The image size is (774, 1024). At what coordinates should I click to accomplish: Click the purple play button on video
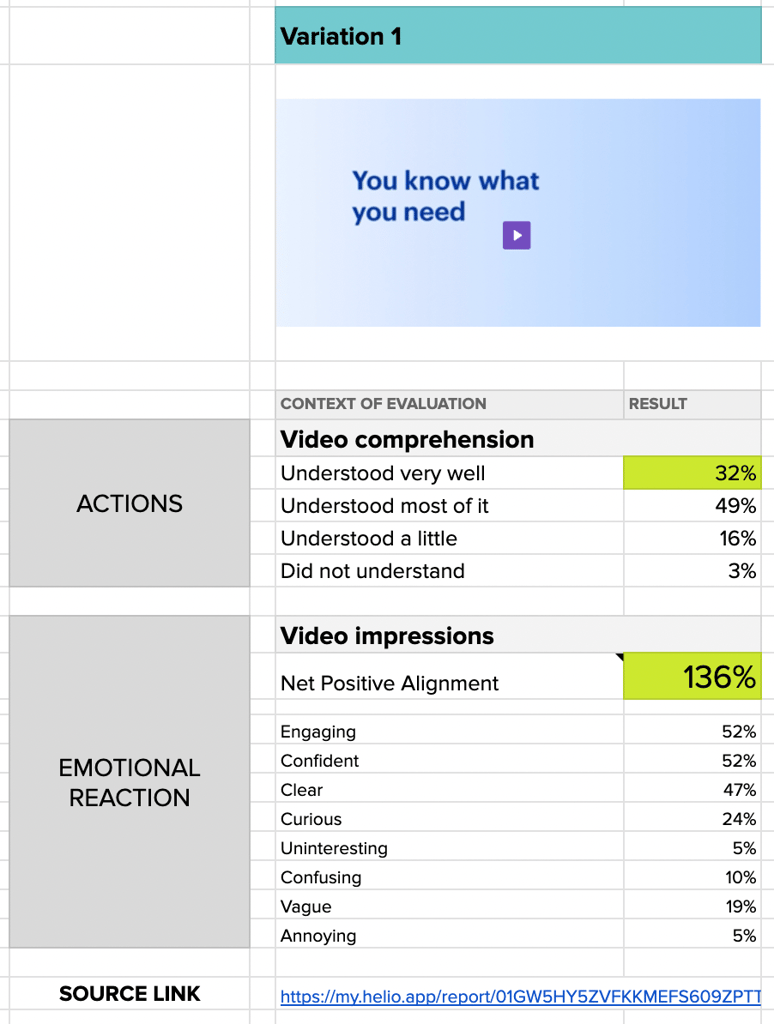coord(517,235)
